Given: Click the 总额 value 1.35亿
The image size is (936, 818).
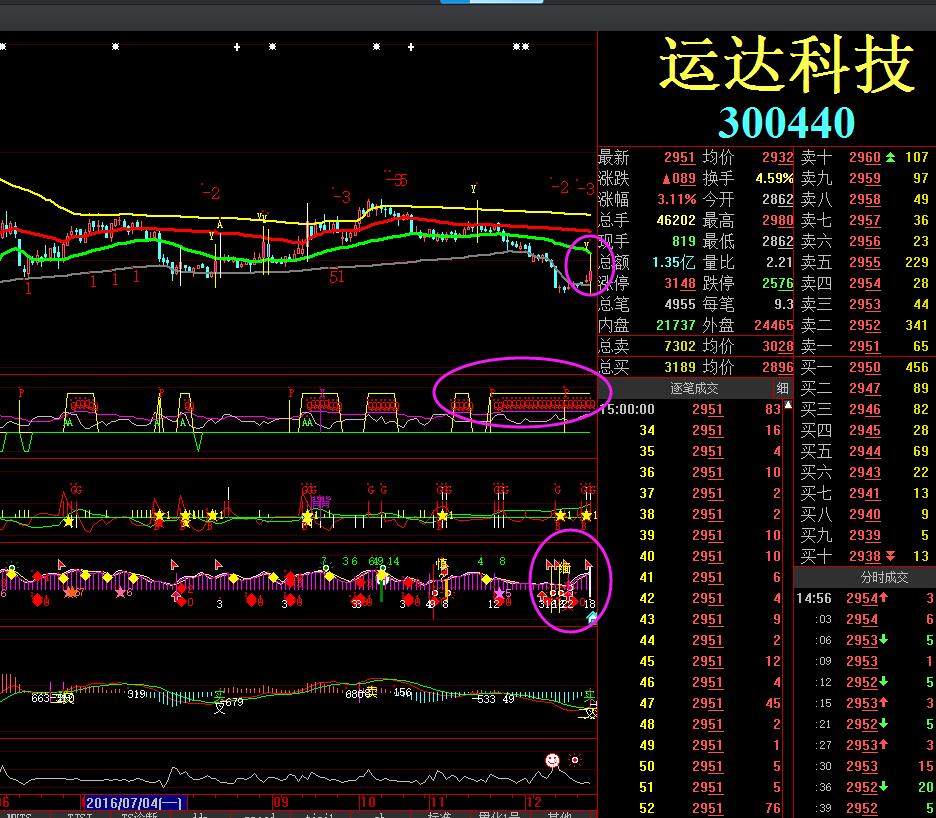Looking at the screenshot, I should (x=674, y=262).
